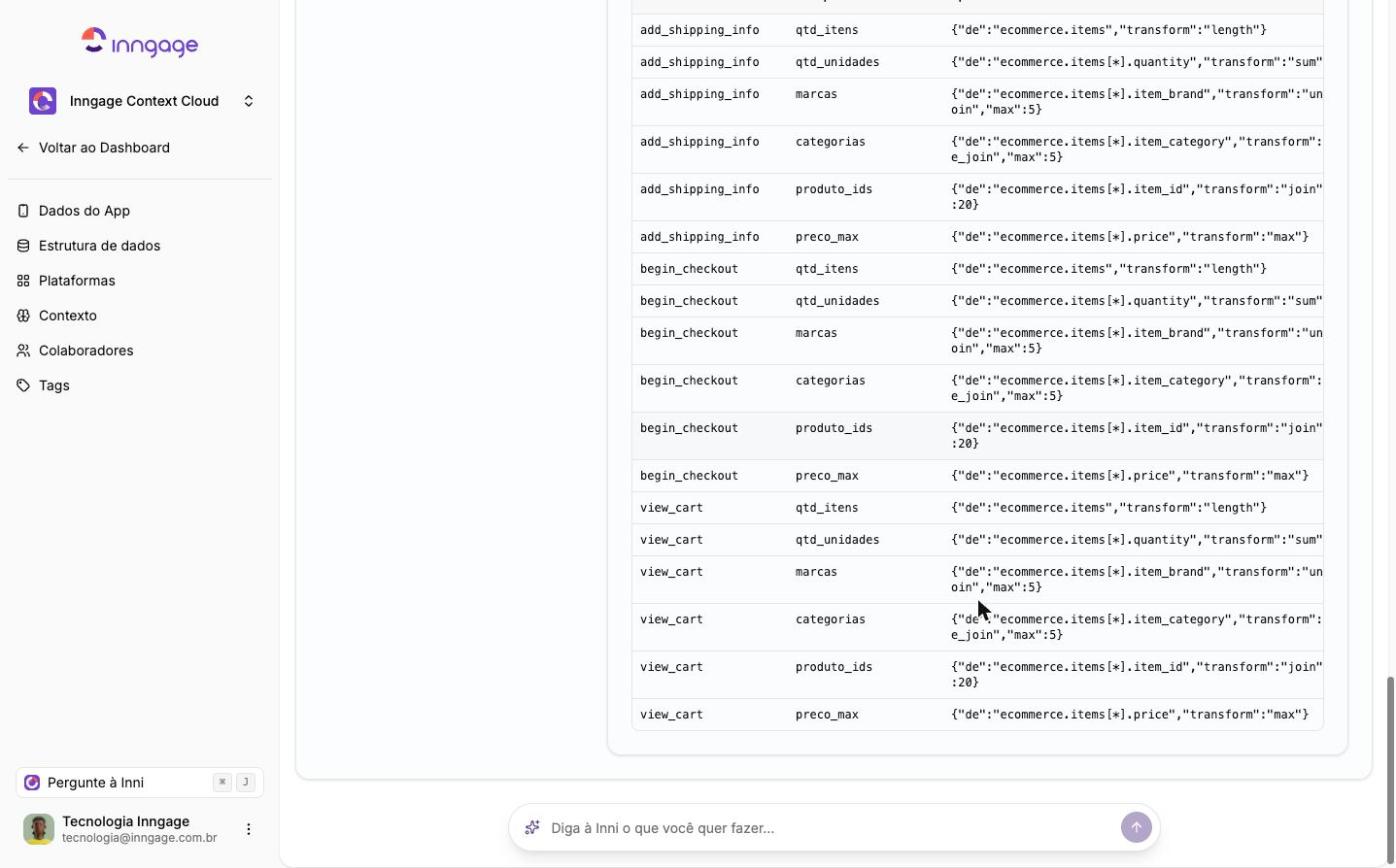This screenshot has width=1396, height=868.
Task: Open the user account options menu (three dots)
Action: (249, 829)
